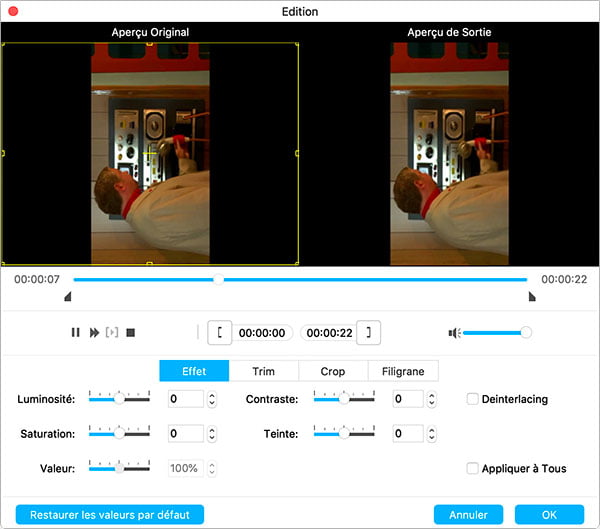Screen dimensions: 600x529
Task: Pause the video playback
Action: (x=75, y=332)
